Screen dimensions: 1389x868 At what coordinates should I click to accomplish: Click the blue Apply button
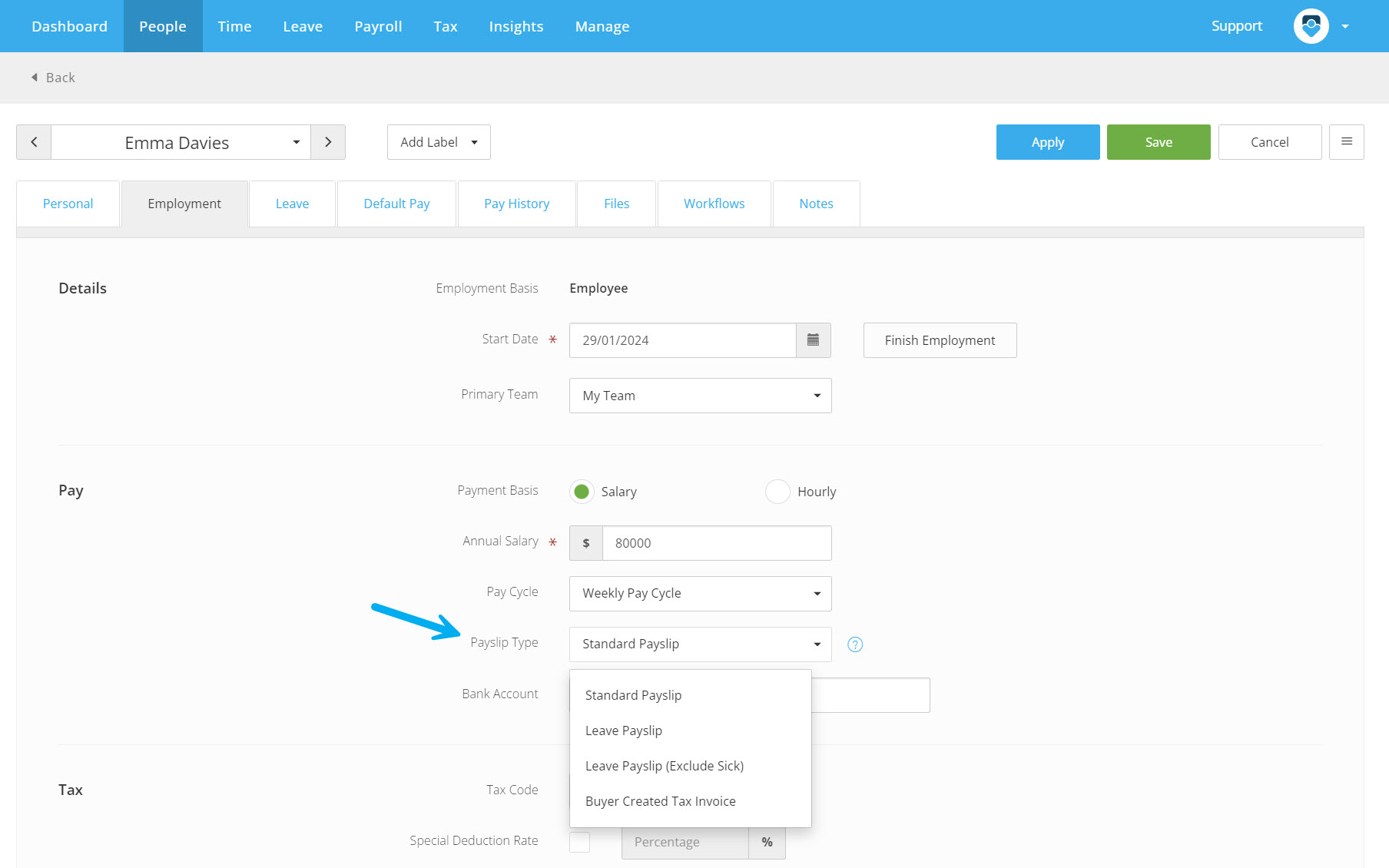coord(1048,142)
